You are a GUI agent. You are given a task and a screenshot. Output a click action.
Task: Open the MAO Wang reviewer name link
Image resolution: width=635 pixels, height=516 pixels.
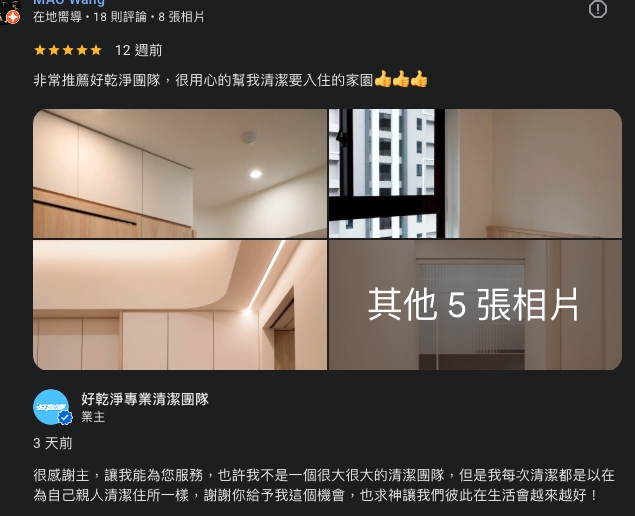pyautogui.click(x=69, y=2)
